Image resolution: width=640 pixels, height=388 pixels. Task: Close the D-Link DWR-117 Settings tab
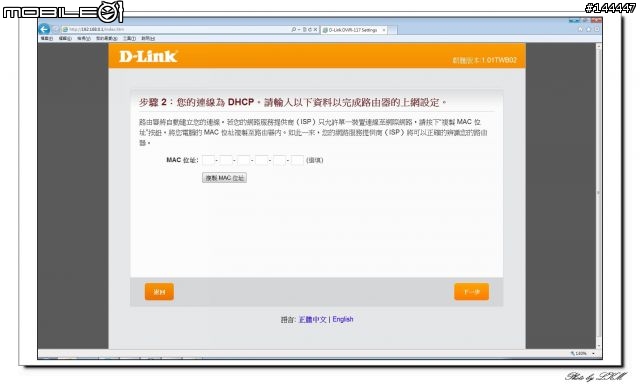[x=384, y=30]
